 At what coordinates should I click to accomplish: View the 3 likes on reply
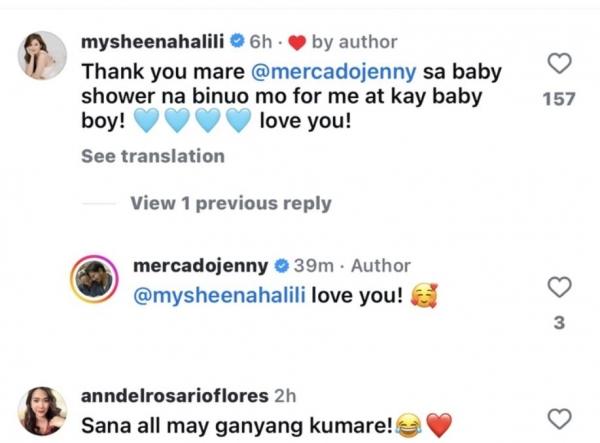pos(559,323)
